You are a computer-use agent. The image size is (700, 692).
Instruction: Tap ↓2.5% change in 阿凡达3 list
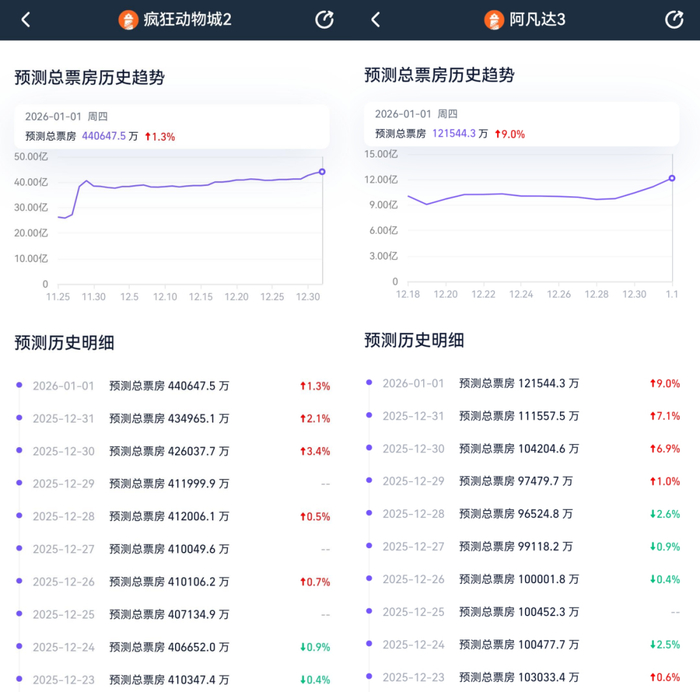point(665,645)
